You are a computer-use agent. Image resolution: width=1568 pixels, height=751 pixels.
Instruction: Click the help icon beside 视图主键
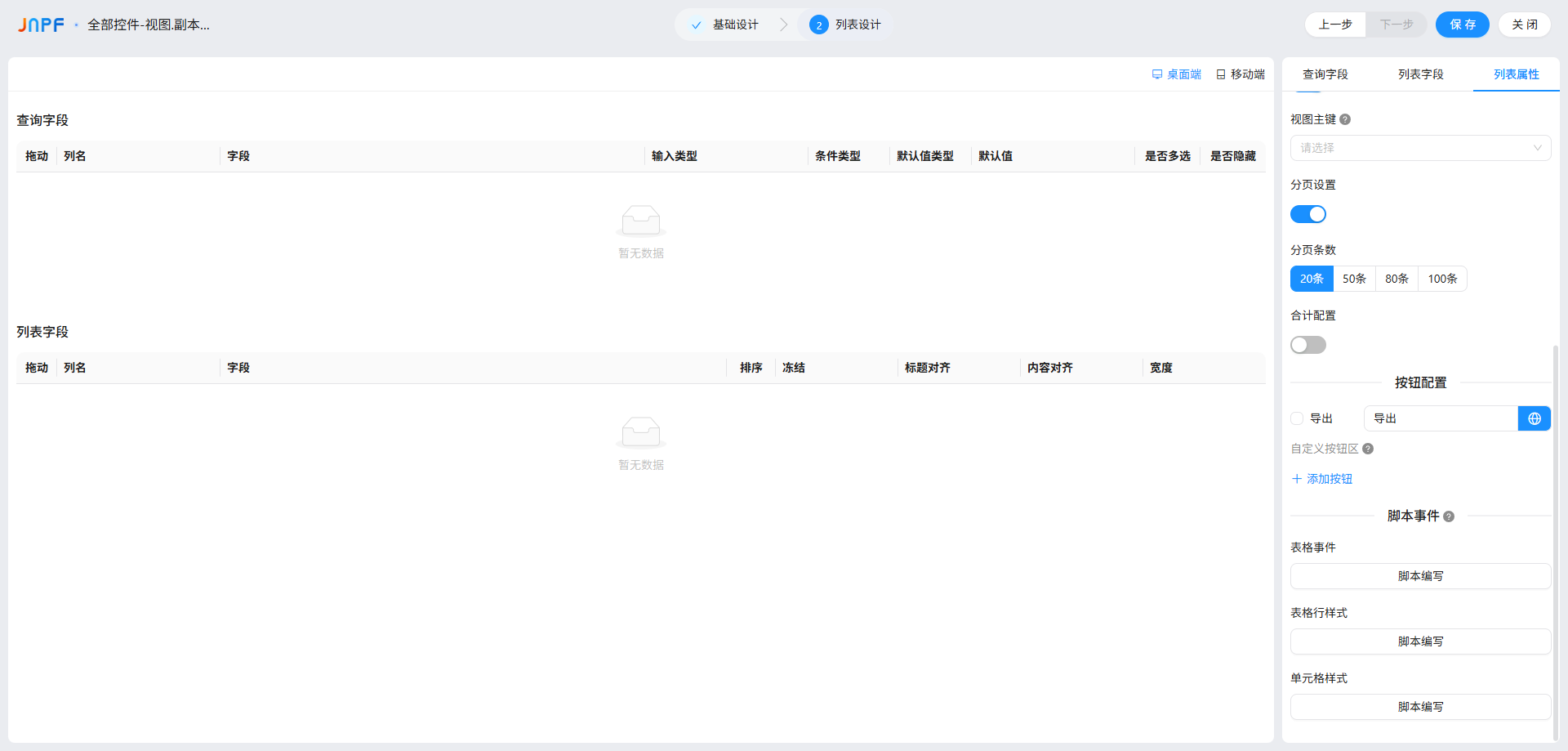(x=1345, y=119)
